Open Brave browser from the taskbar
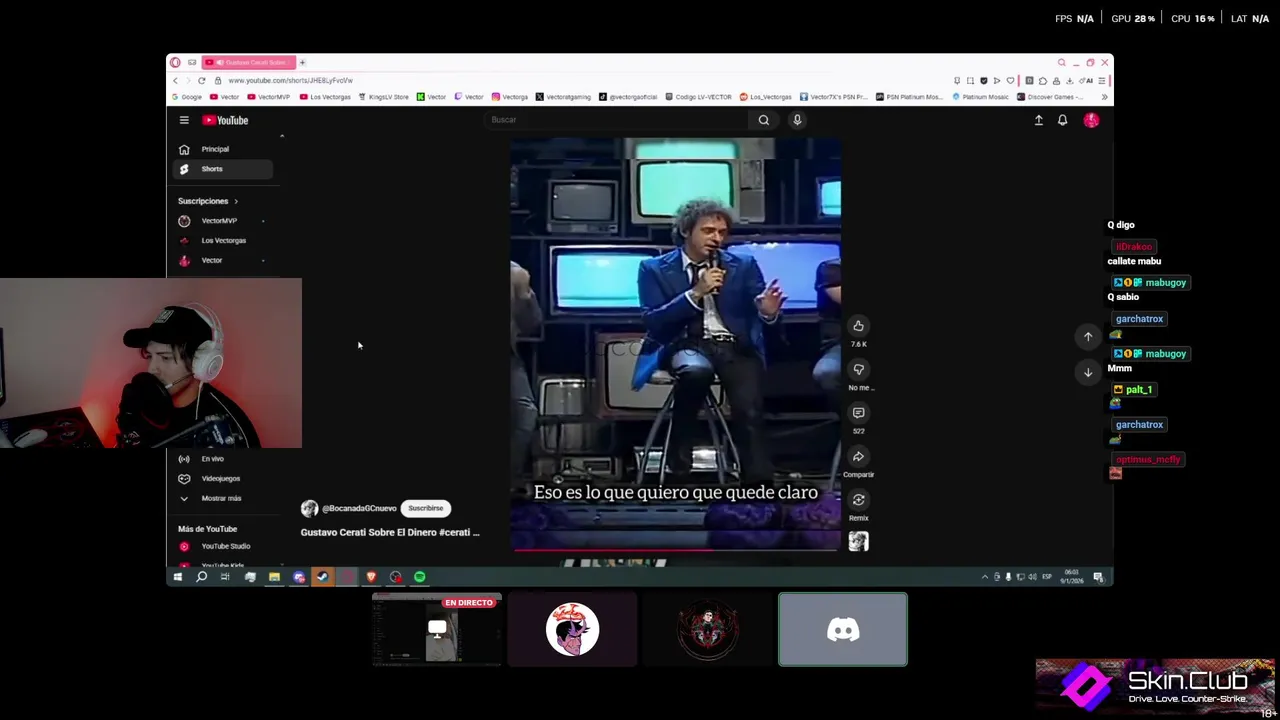 [x=371, y=577]
